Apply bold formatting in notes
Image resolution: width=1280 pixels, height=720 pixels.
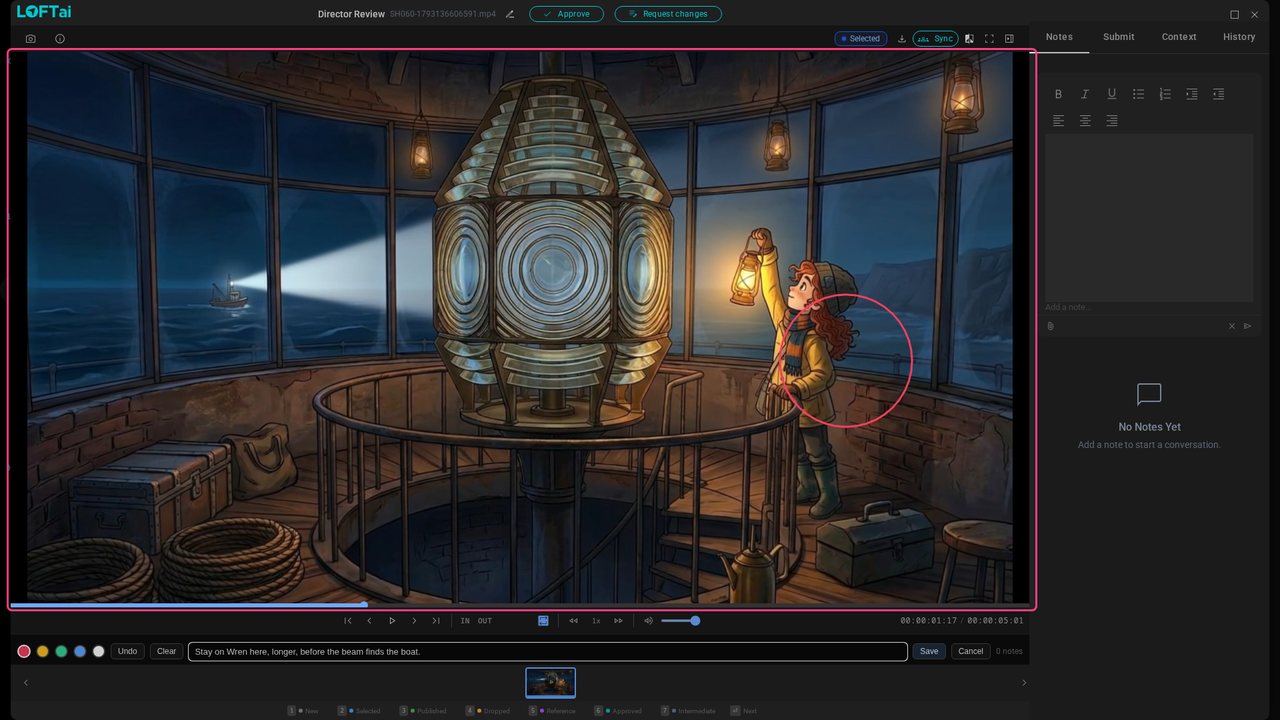[x=1058, y=94]
